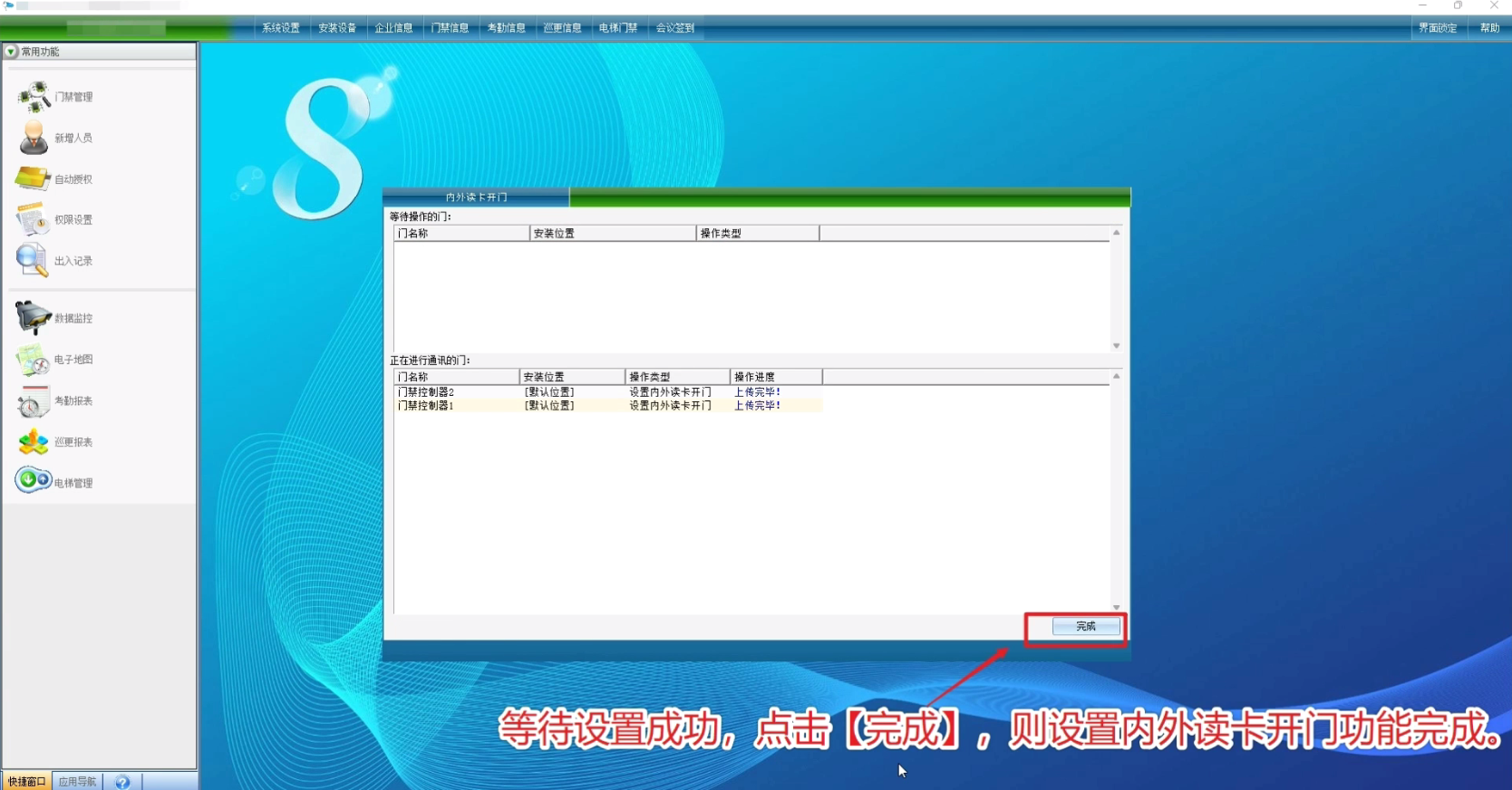The width and height of the screenshot is (1512, 790).
Task: Open 电梯管理 elevator icon
Action: pos(33,480)
